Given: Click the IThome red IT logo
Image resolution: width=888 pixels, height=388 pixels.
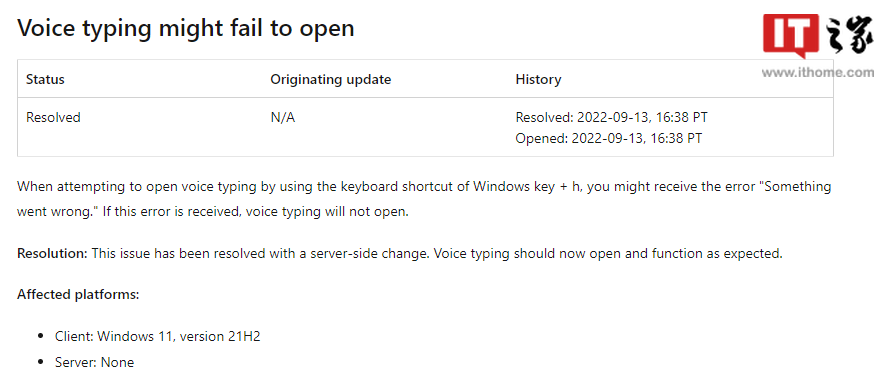Looking at the screenshot, I should pos(791,35).
